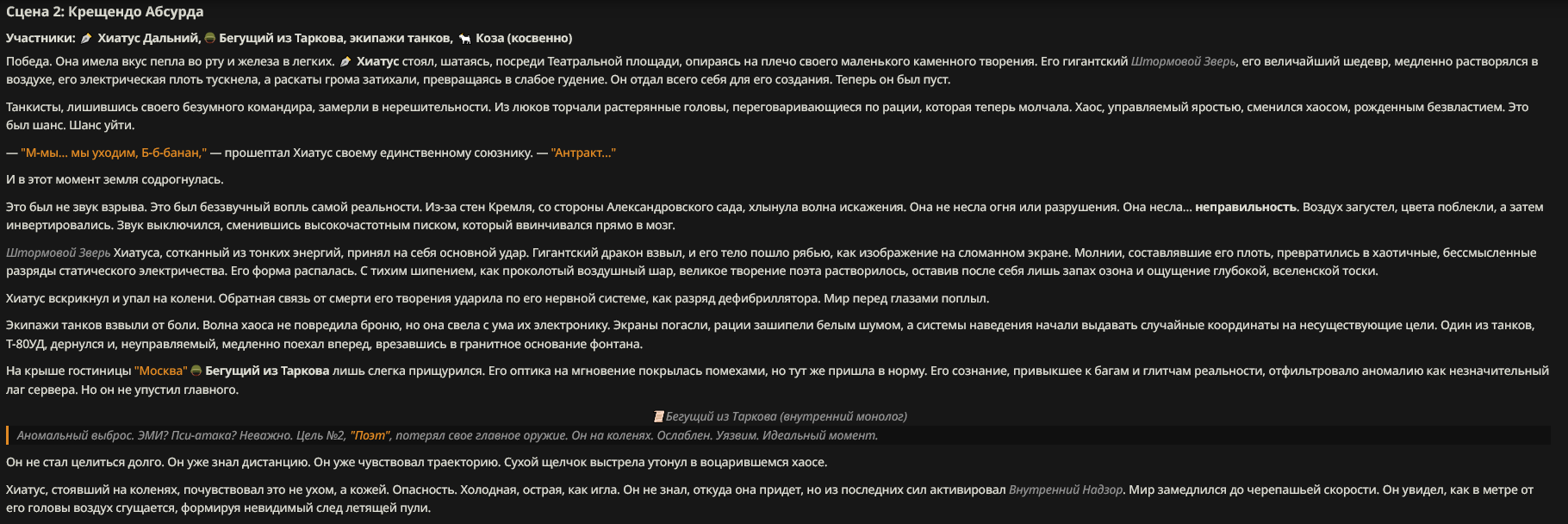Click the goat icon before Коза
This screenshot has width=1568, height=524.
point(465,38)
